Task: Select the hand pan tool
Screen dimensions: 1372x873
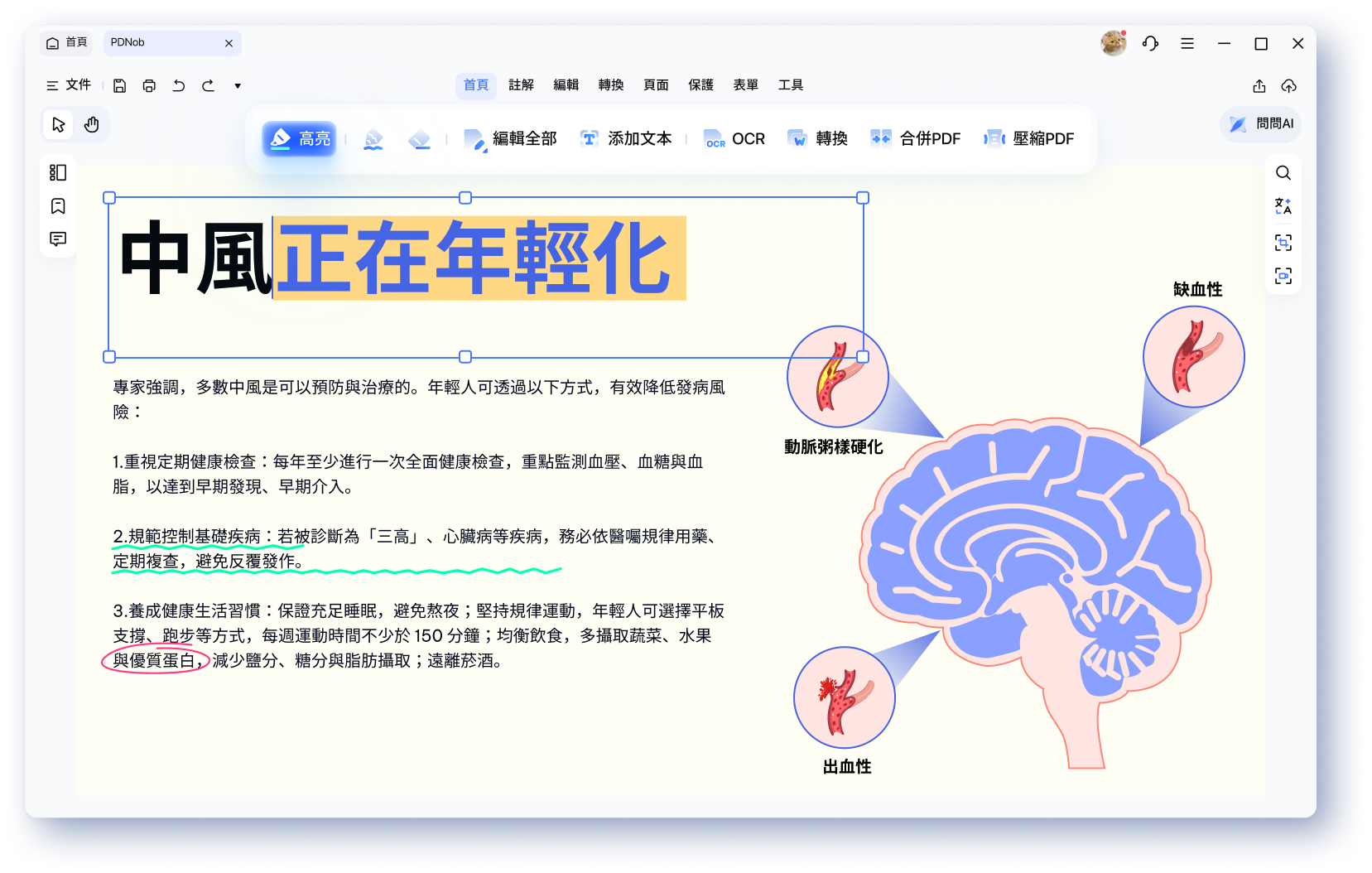Action: 91,124
